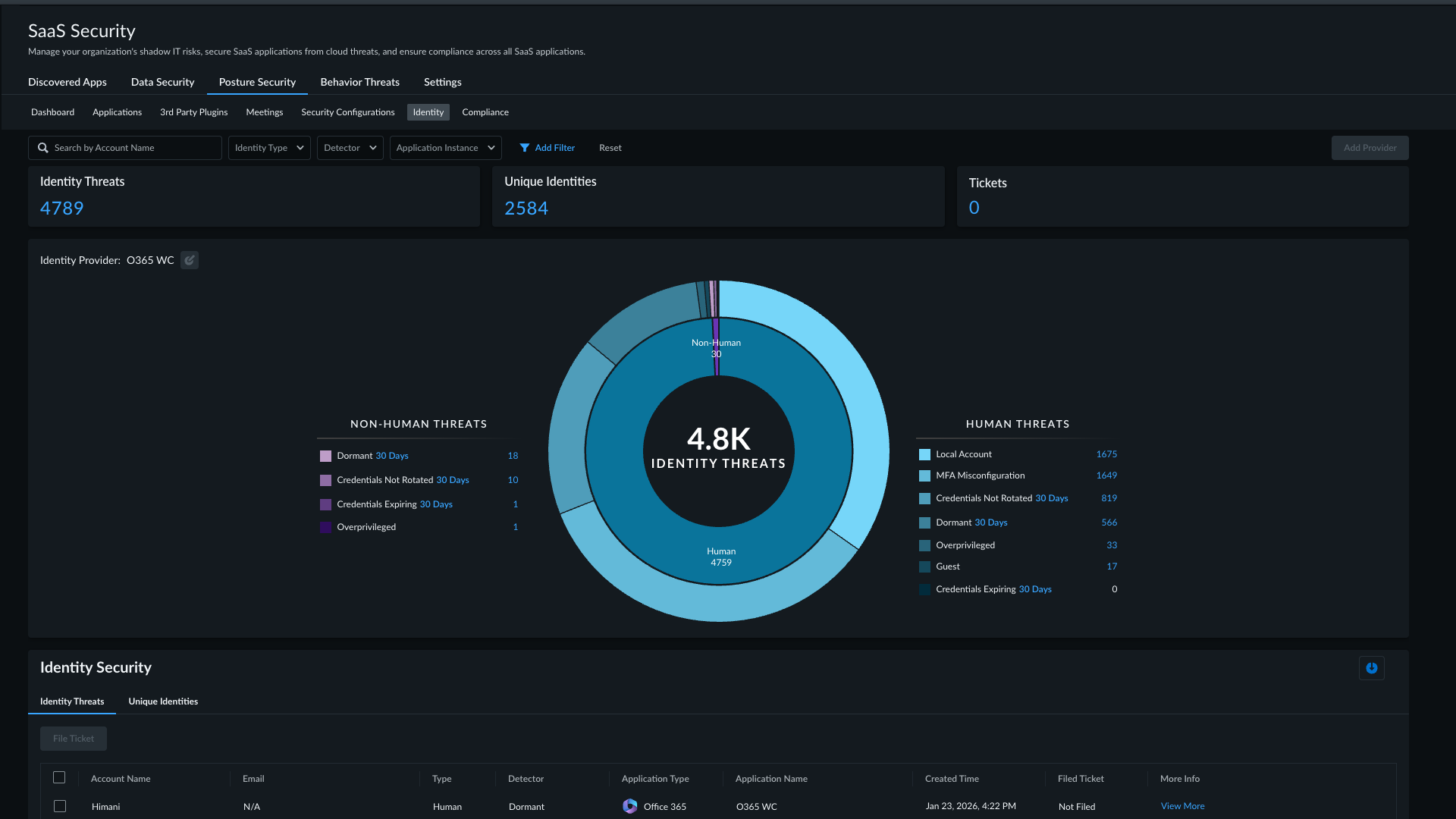Switch to the Behavior Threats tab

(x=359, y=82)
